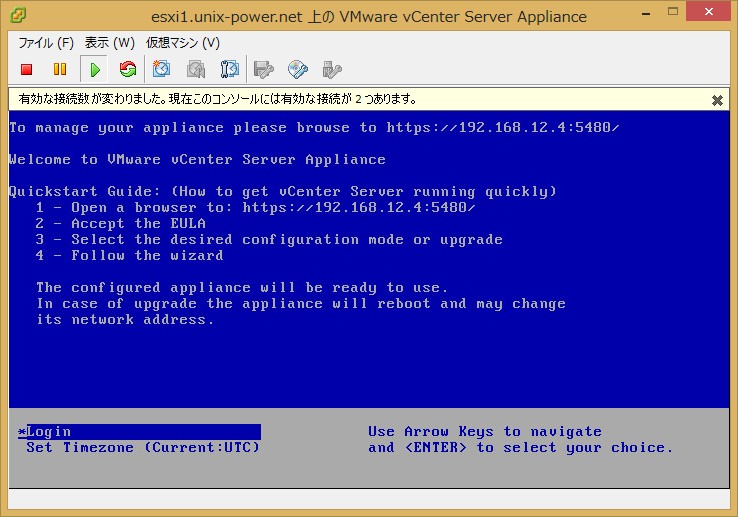
Task: Maximize the console window
Action: [673, 12]
